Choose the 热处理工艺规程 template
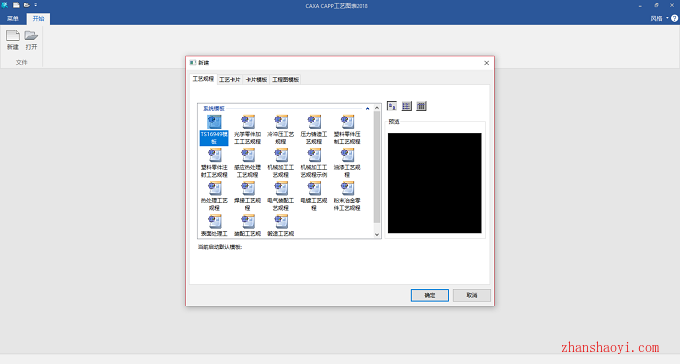Viewport: 680px width, 364px height. (214, 197)
